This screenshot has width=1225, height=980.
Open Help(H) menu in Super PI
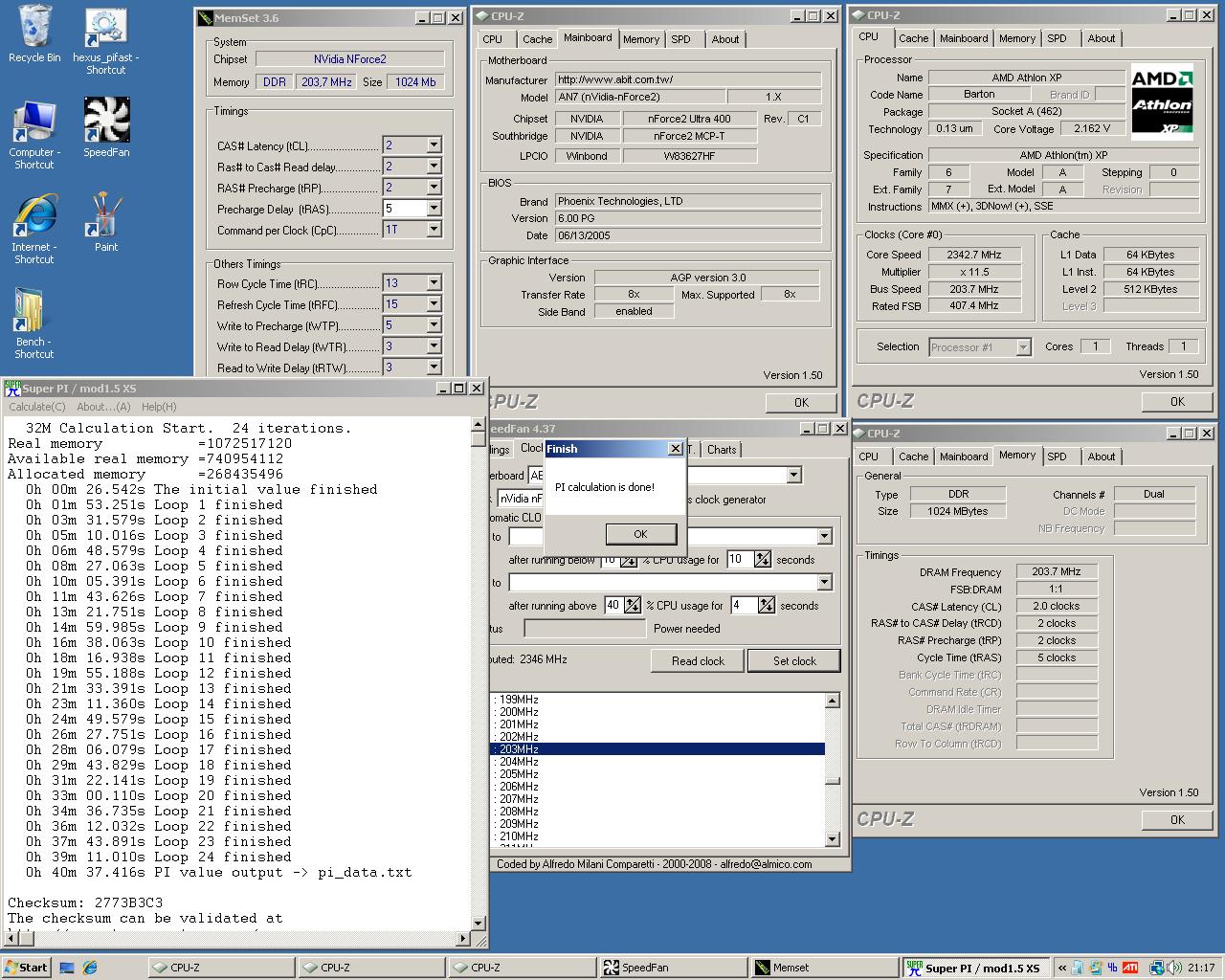tap(159, 407)
